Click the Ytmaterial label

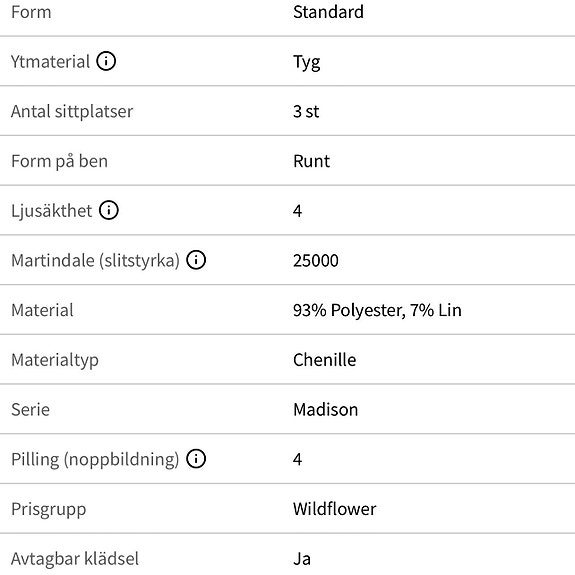point(50,62)
